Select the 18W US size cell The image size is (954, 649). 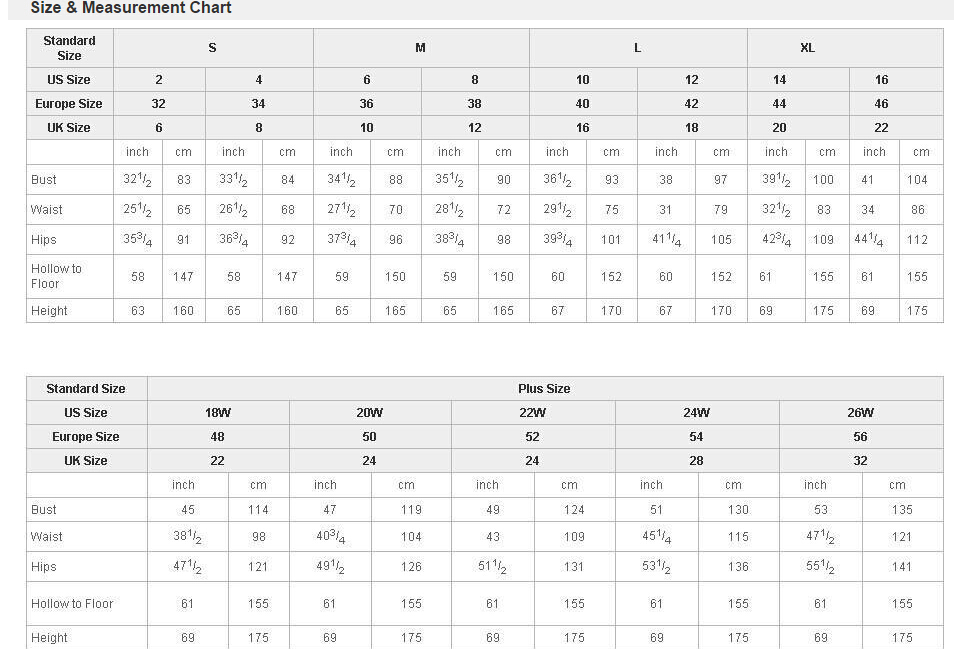point(217,413)
